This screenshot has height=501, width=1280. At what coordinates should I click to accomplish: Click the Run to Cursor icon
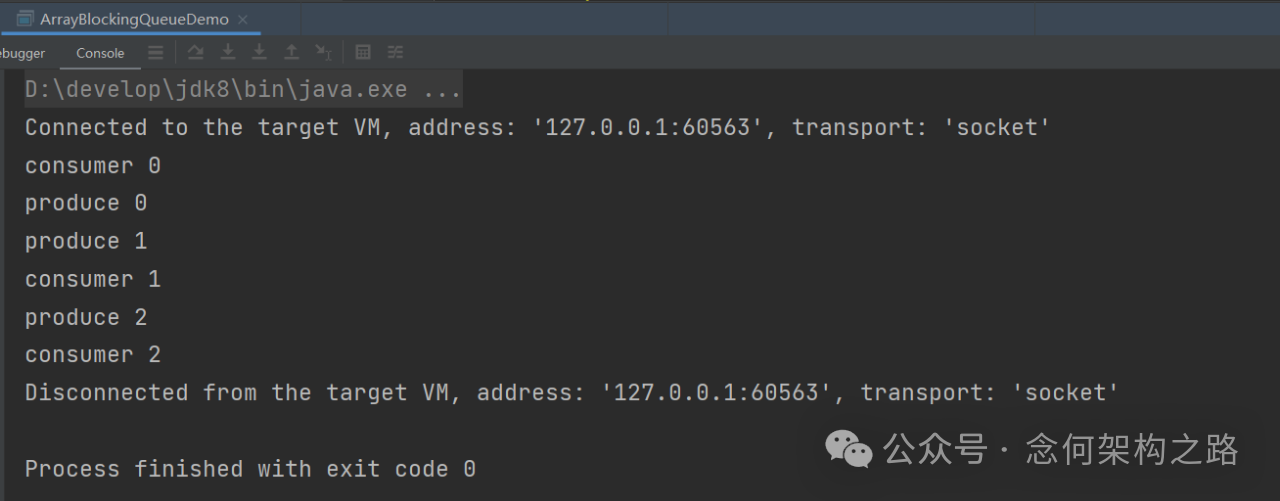[323, 53]
